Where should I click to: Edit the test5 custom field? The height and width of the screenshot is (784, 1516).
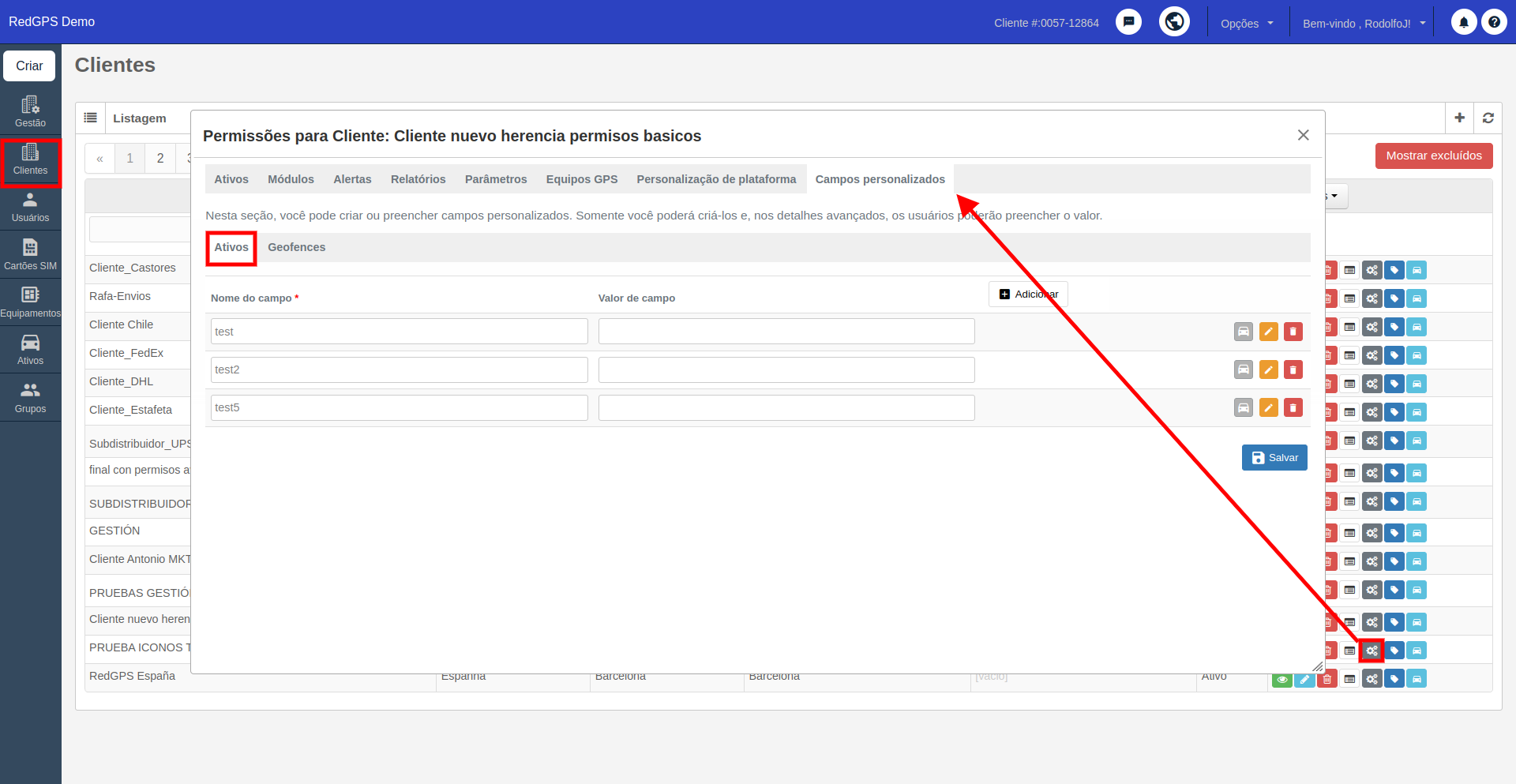pos(1268,407)
